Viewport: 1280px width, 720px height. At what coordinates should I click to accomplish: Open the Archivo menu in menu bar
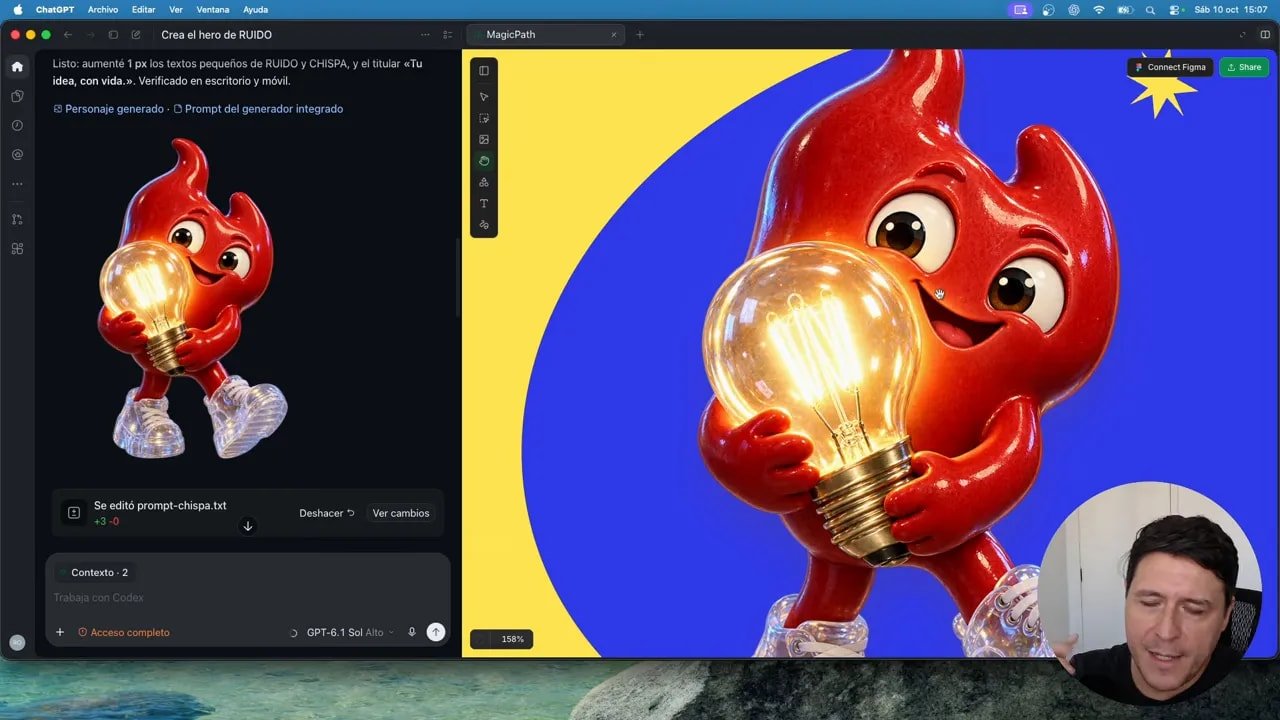[x=103, y=9]
